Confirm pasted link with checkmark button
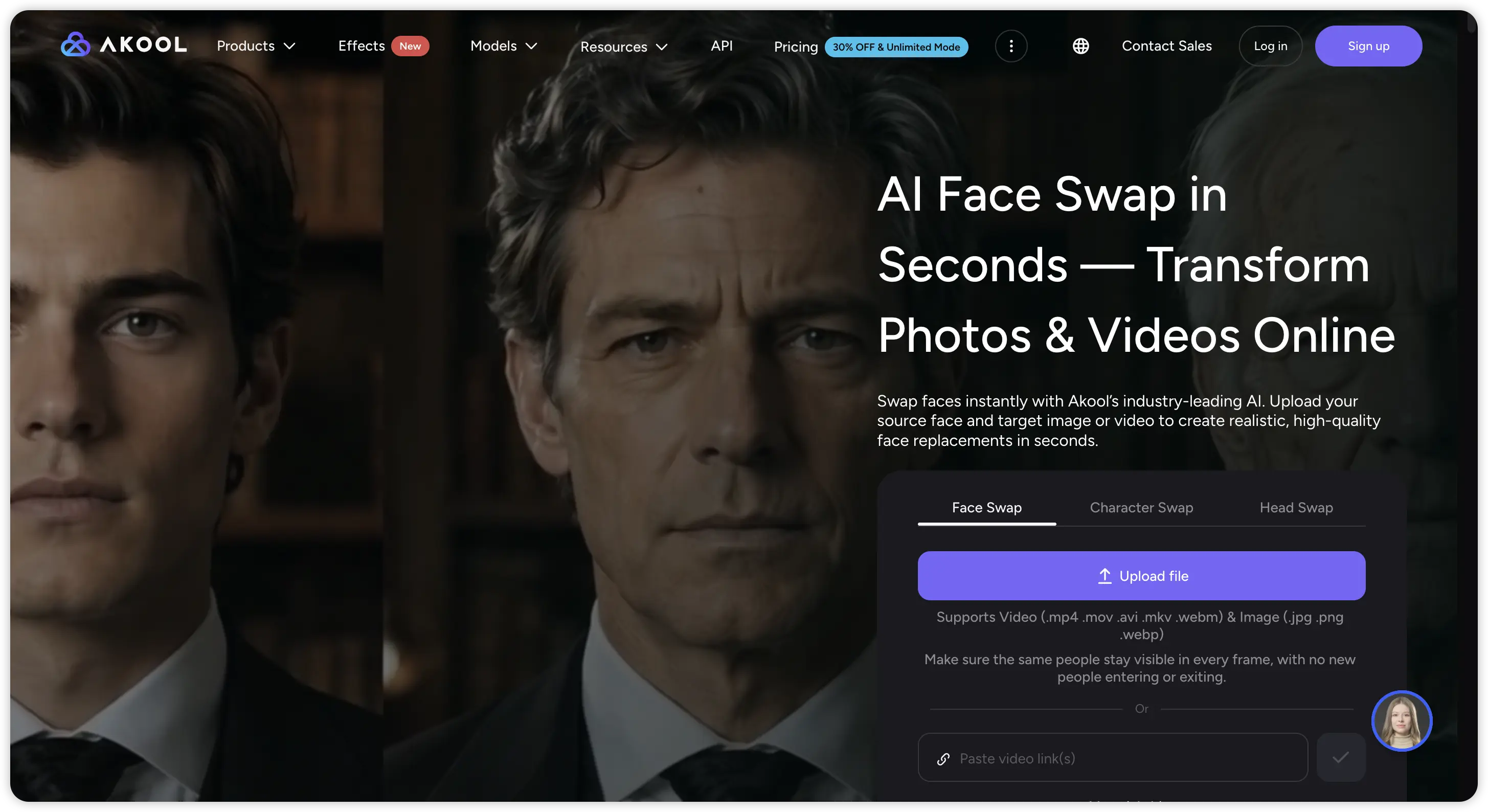Viewport: 1488px width, 812px height. tap(1341, 757)
